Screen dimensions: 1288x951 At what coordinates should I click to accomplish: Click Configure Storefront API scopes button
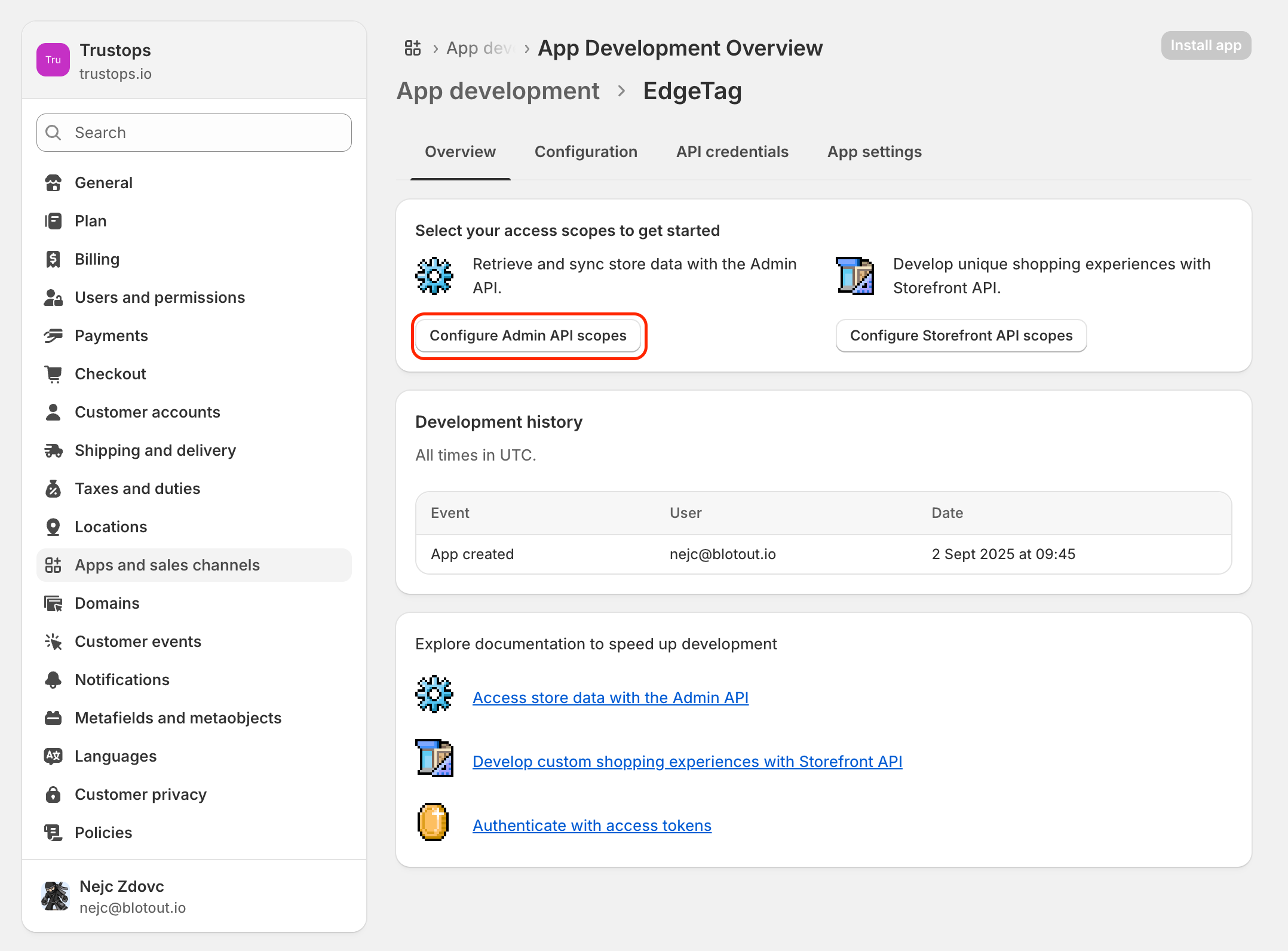pyautogui.click(x=961, y=336)
